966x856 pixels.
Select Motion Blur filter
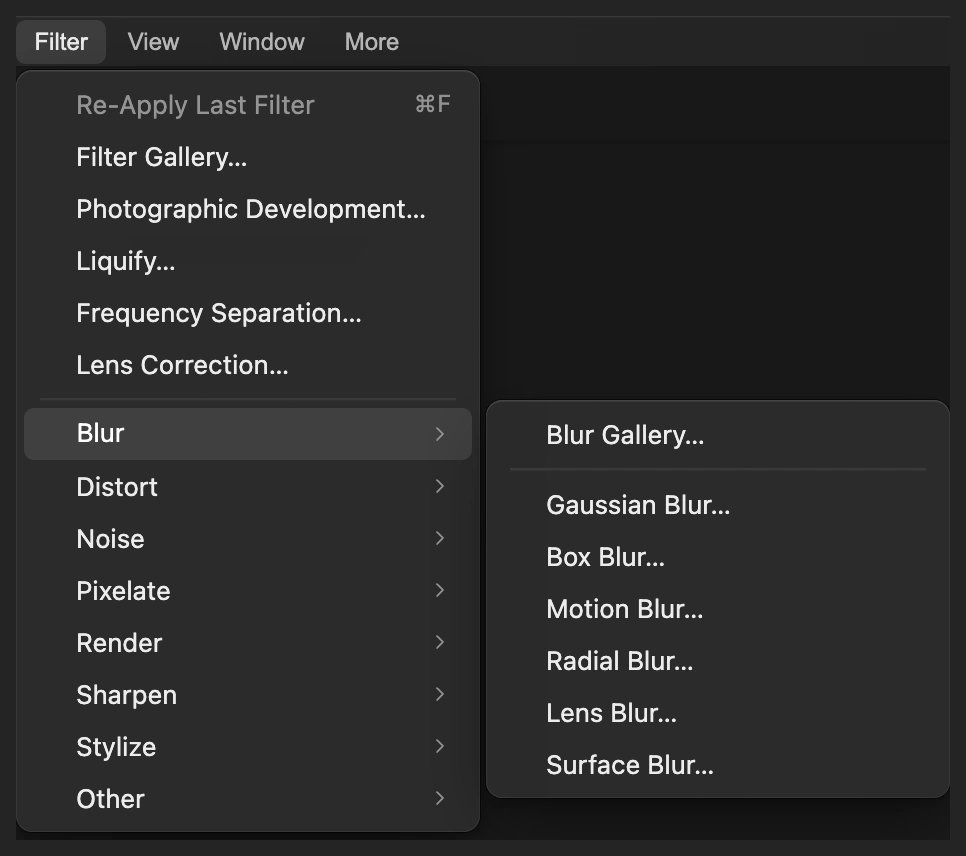[718, 609]
